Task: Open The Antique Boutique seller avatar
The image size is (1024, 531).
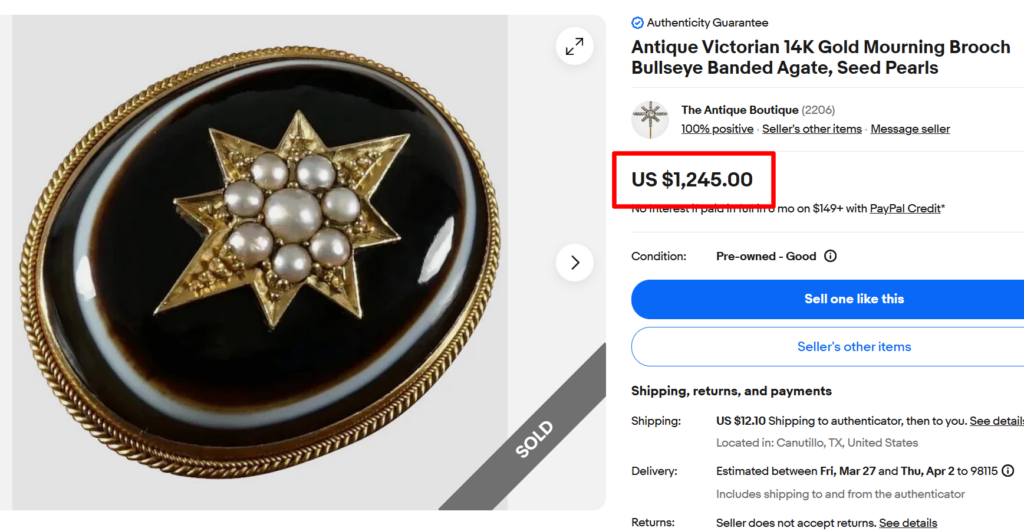Action: [650, 119]
